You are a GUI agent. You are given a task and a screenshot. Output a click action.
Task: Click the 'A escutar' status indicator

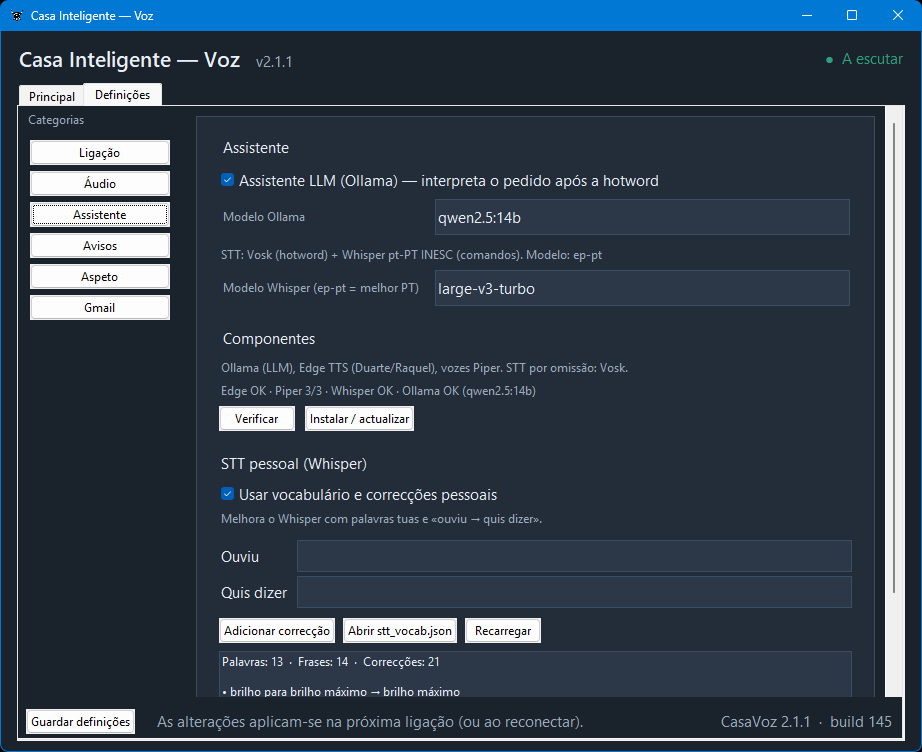click(864, 59)
